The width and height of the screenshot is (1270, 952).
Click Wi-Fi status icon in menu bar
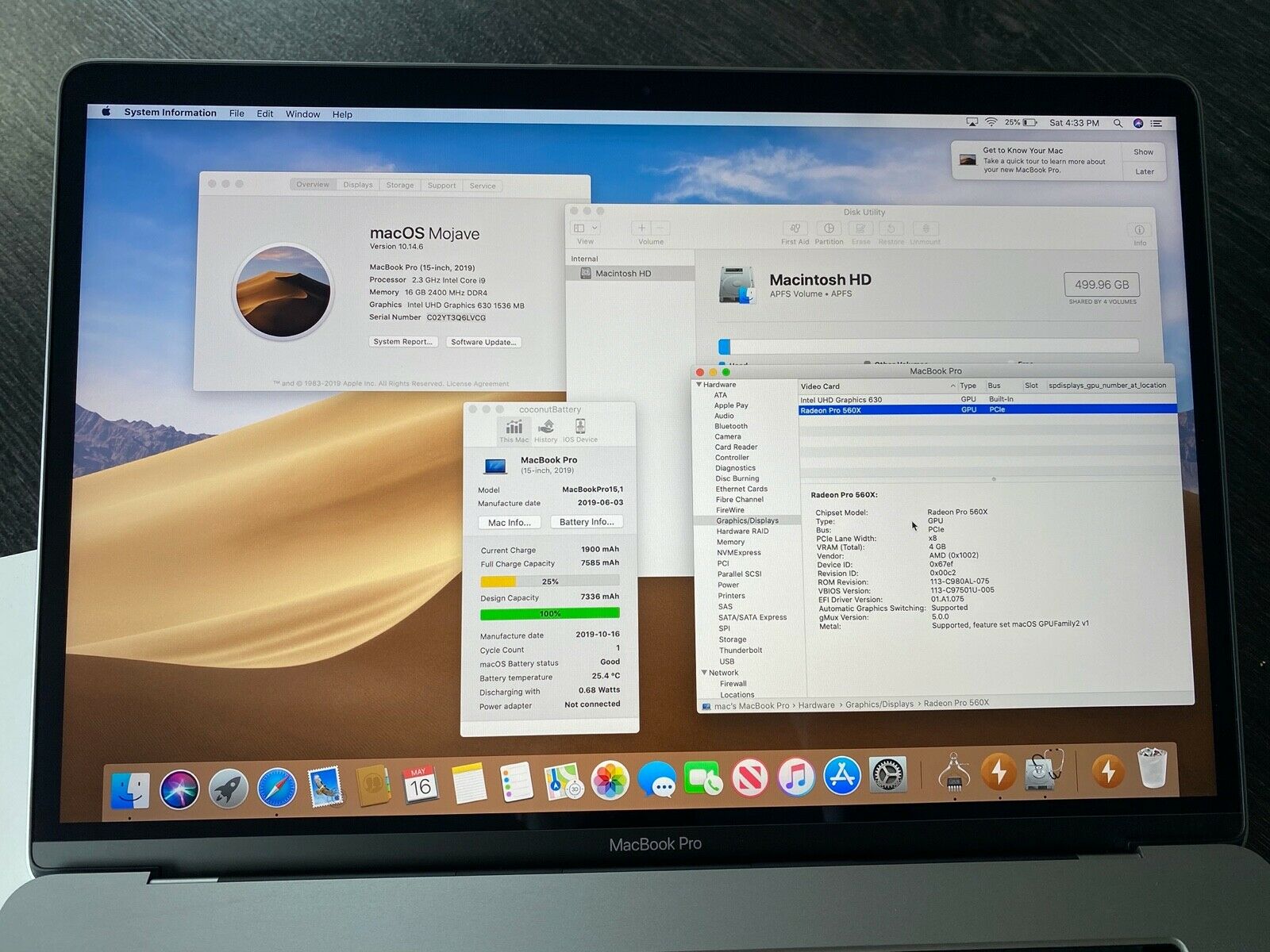[991, 122]
